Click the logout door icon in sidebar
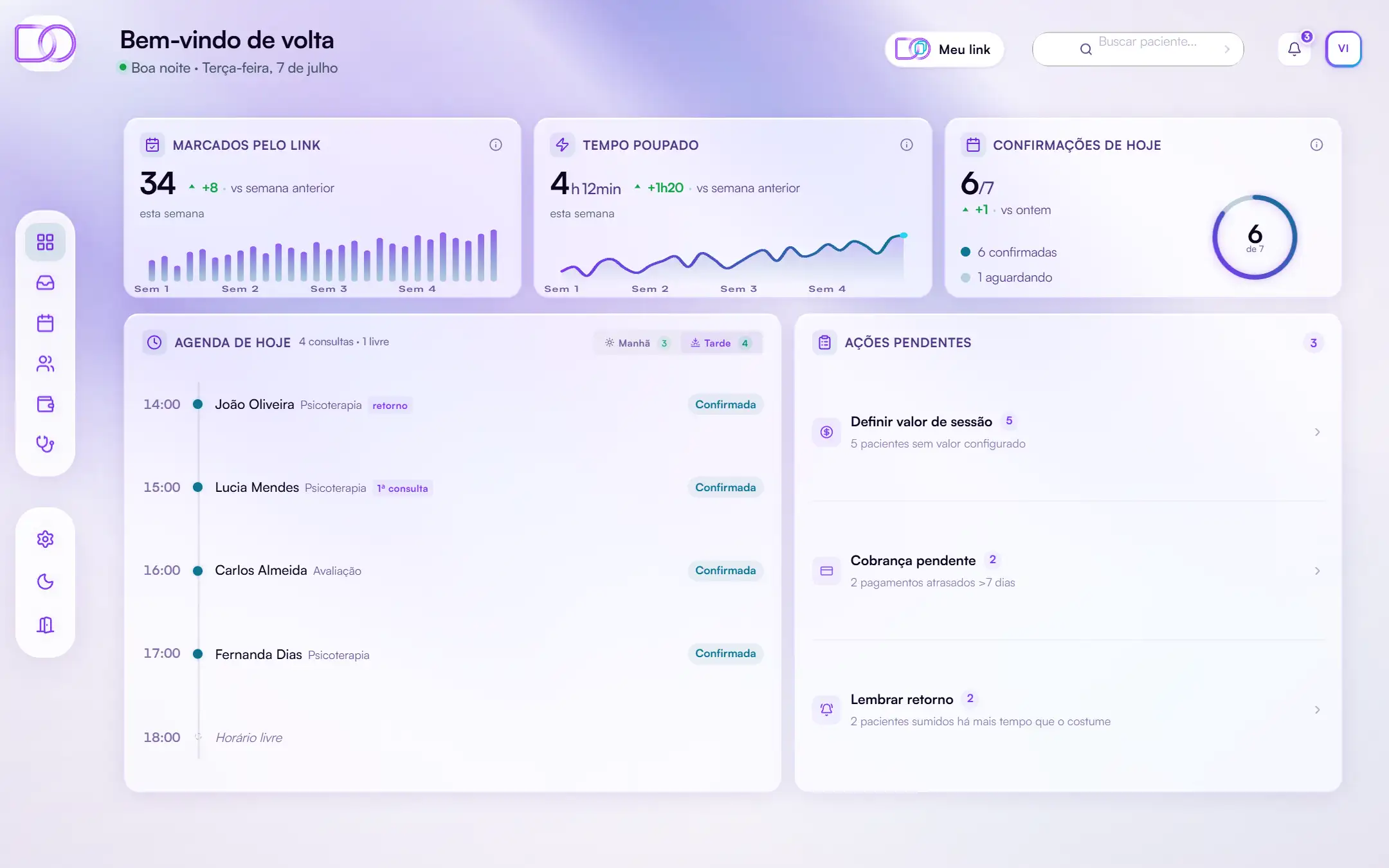Screen dimensions: 1389x868 coord(45,625)
